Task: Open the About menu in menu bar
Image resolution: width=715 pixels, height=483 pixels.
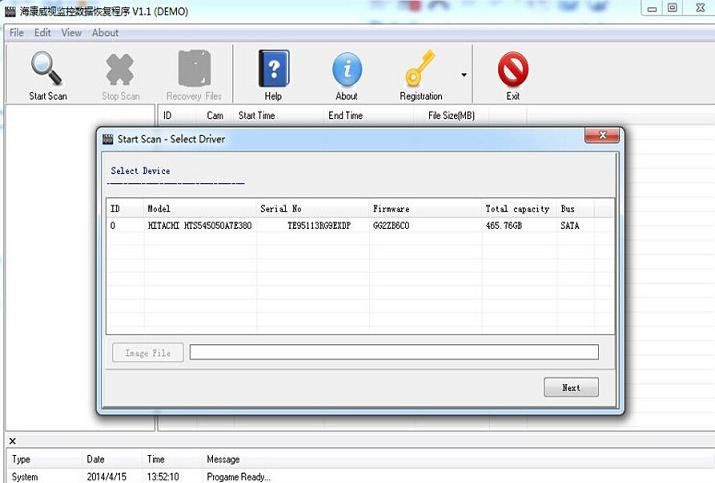Action: coord(105,33)
